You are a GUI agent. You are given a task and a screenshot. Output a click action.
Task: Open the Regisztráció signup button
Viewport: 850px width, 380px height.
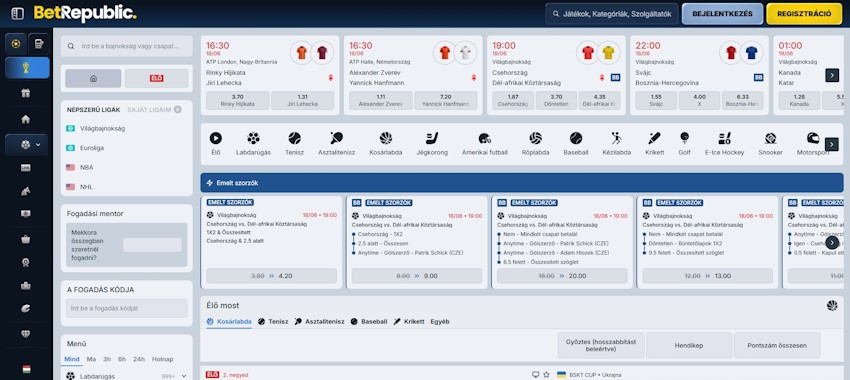point(804,14)
